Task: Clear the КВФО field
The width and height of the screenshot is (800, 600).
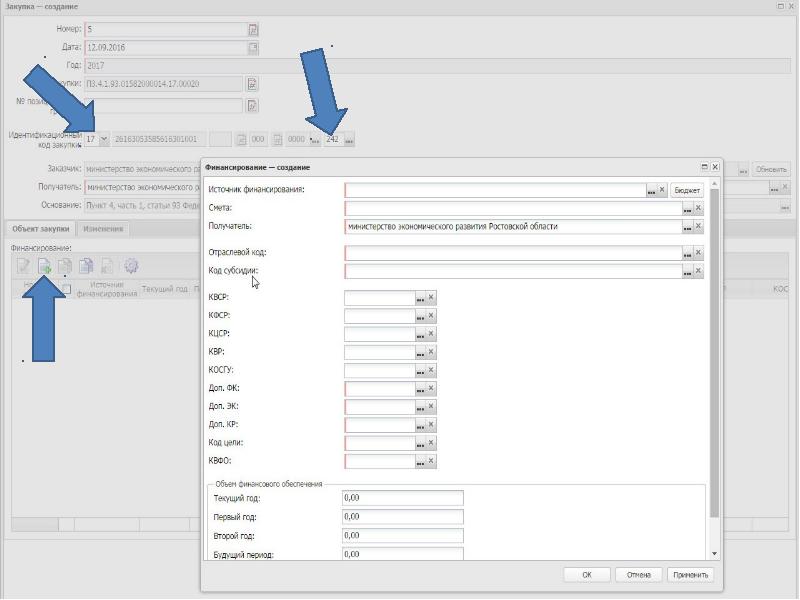Action: tap(431, 462)
